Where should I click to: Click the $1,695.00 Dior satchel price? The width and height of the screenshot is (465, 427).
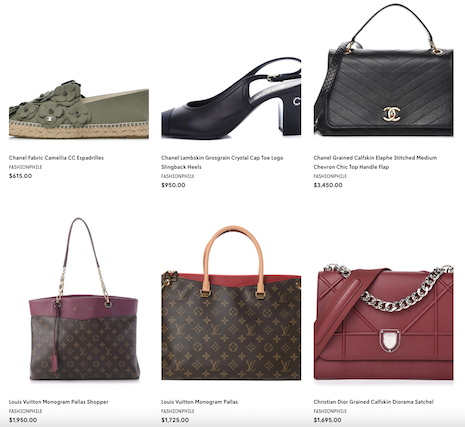click(327, 420)
